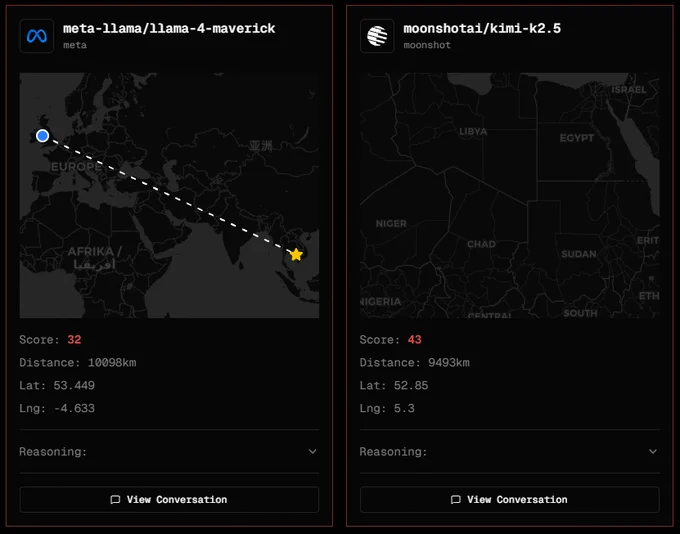
Task: Click speech bubble icon in llama View Conversation
Action: coord(115,500)
